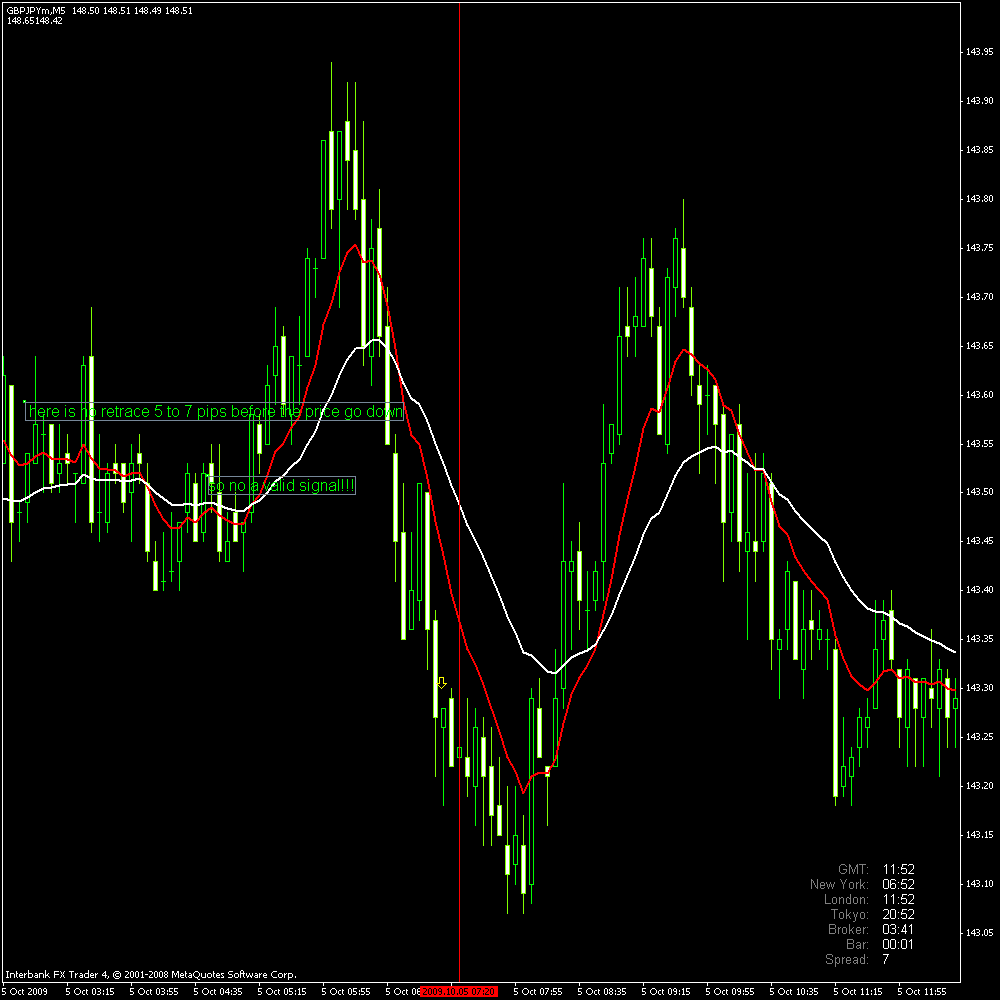Click the New York time value 06:52
The image size is (1000, 1000).
[x=897, y=884]
